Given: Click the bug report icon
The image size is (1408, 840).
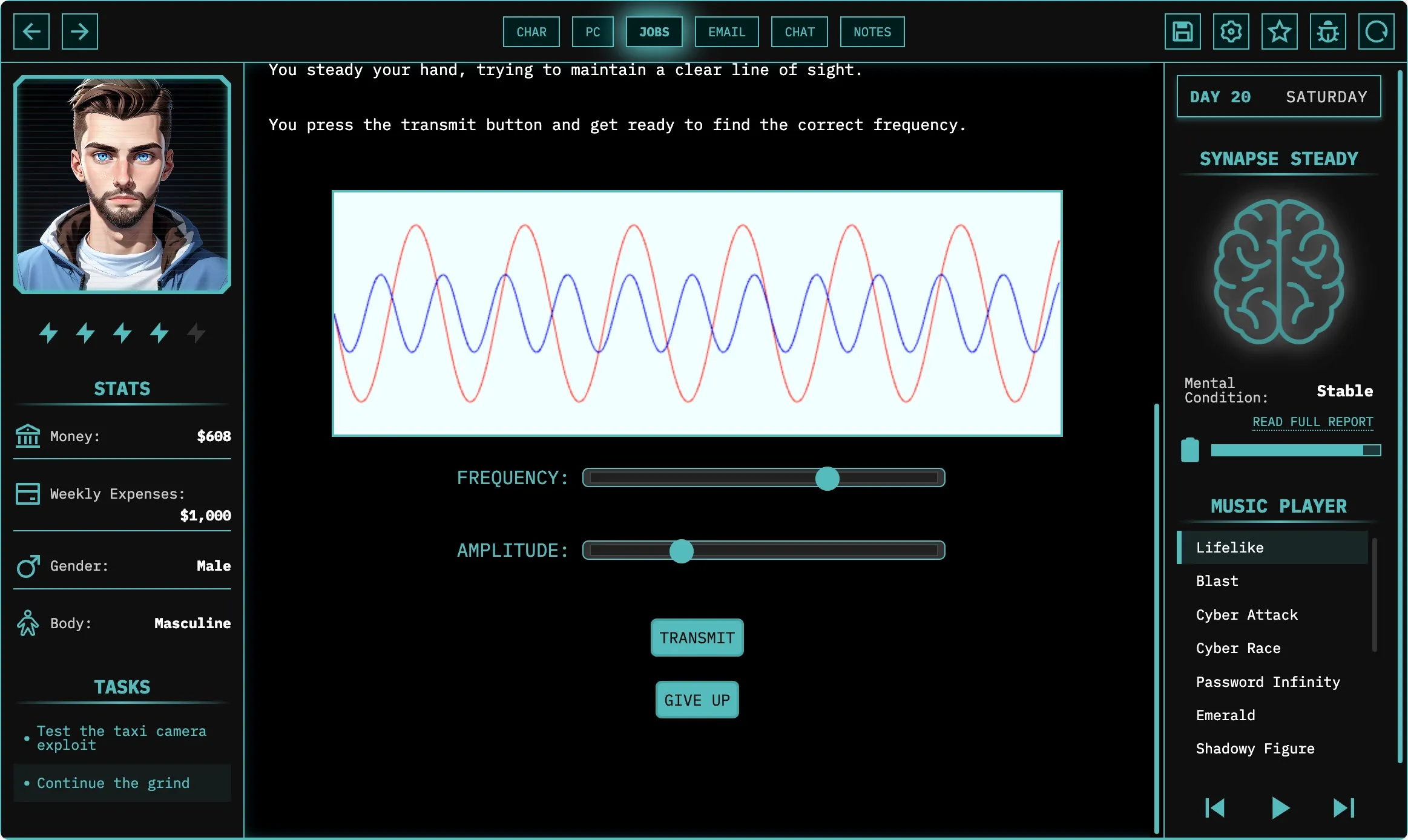Looking at the screenshot, I should pyautogui.click(x=1327, y=31).
